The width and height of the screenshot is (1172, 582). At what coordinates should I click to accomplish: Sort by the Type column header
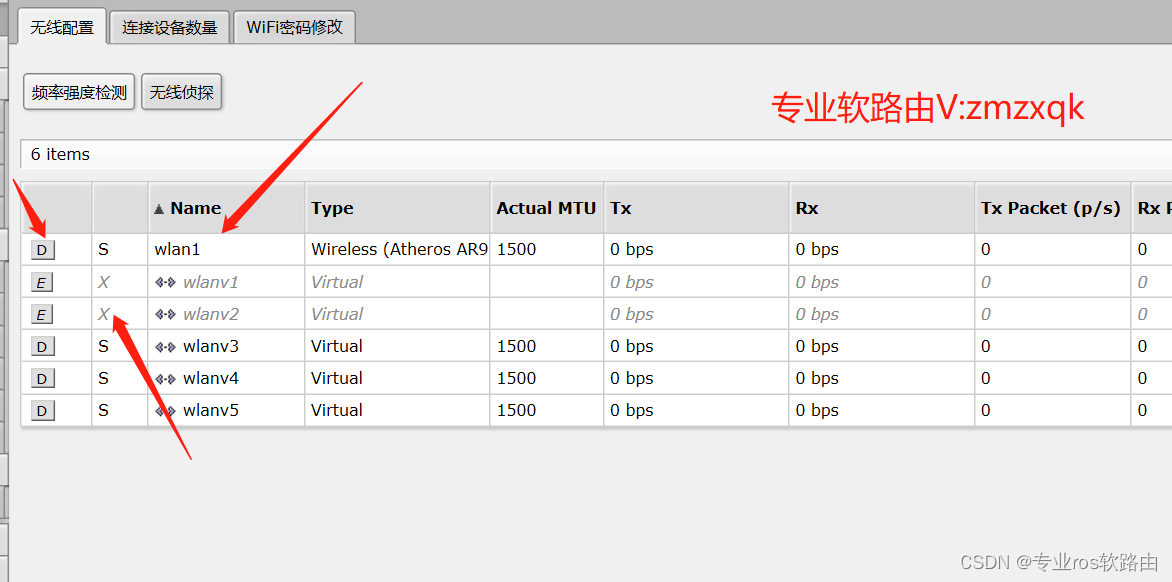[397, 208]
